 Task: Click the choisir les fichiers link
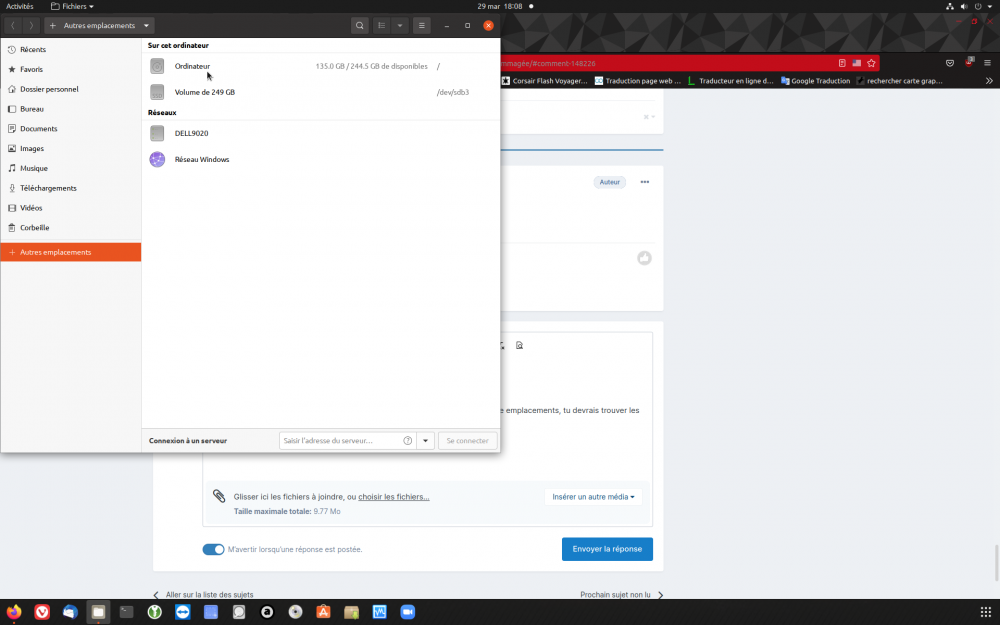pyautogui.click(x=393, y=497)
